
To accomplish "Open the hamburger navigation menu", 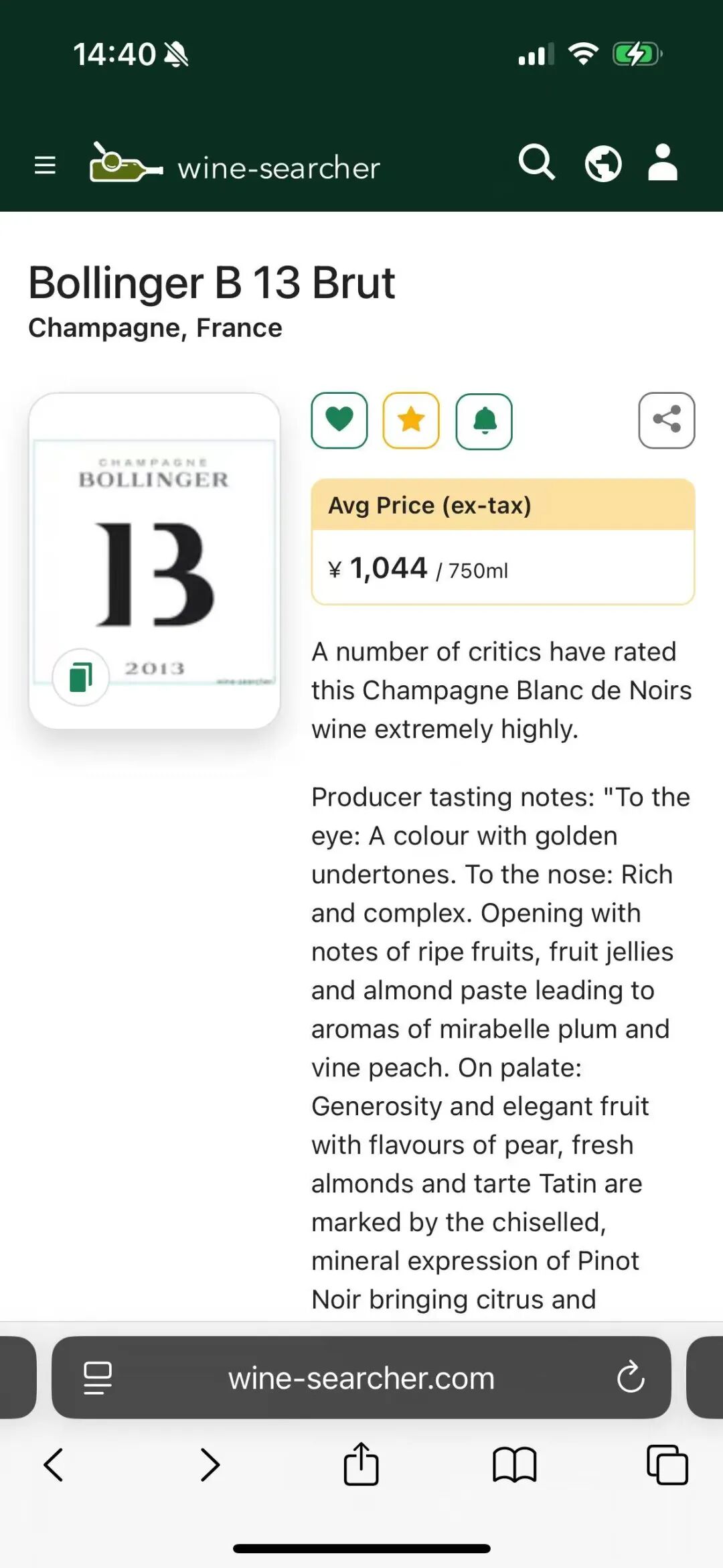I will tap(45, 165).
